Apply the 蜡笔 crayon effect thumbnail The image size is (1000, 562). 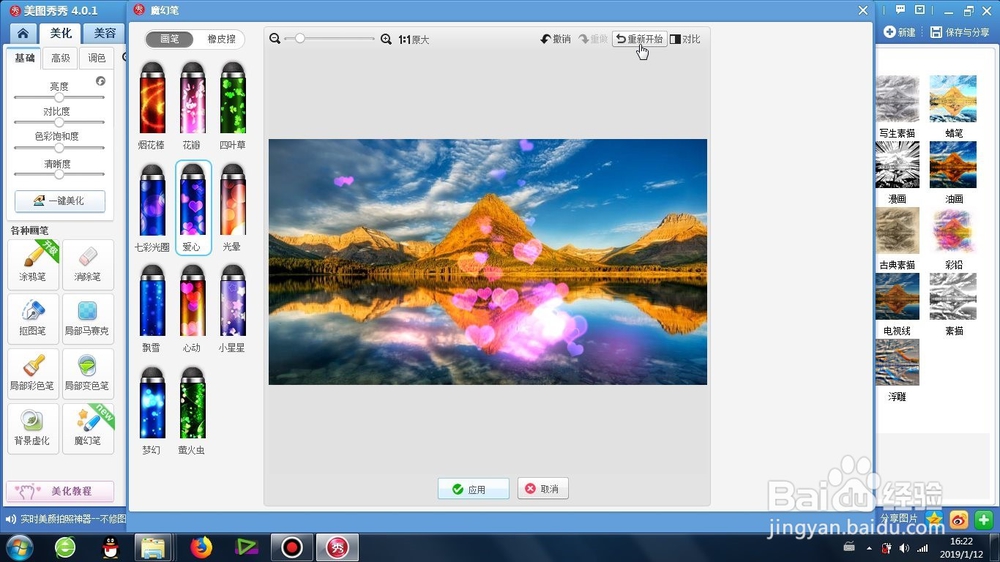point(953,99)
